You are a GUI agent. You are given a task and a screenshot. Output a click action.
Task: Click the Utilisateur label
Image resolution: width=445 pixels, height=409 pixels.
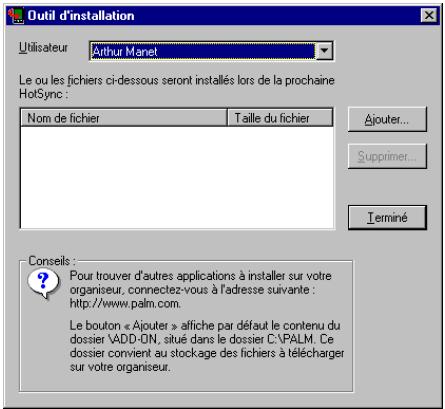(x=43, y=48)
